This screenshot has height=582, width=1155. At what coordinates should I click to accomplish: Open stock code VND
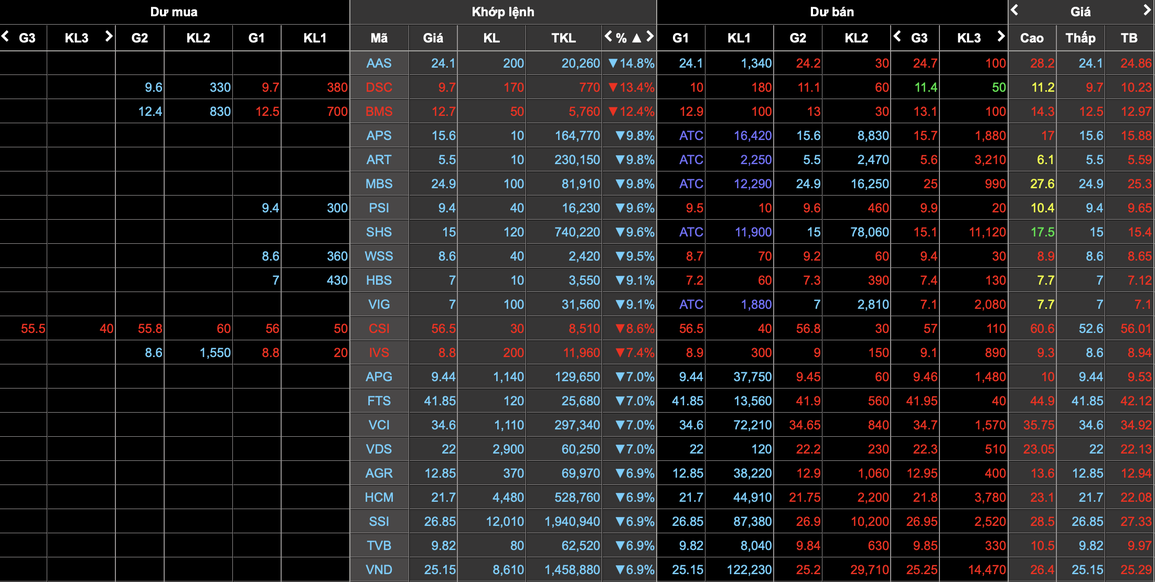click(379, 569)
